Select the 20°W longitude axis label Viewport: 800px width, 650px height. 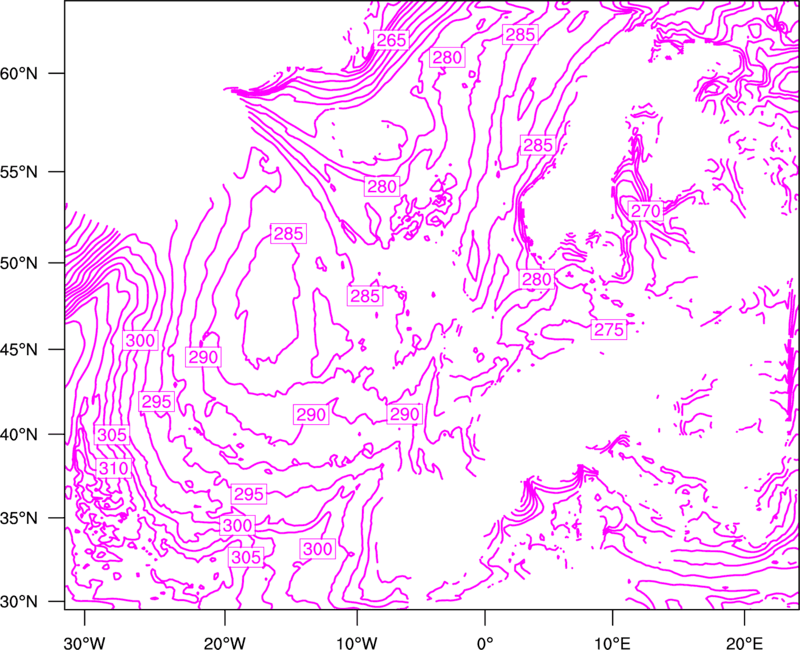(225, 643)
